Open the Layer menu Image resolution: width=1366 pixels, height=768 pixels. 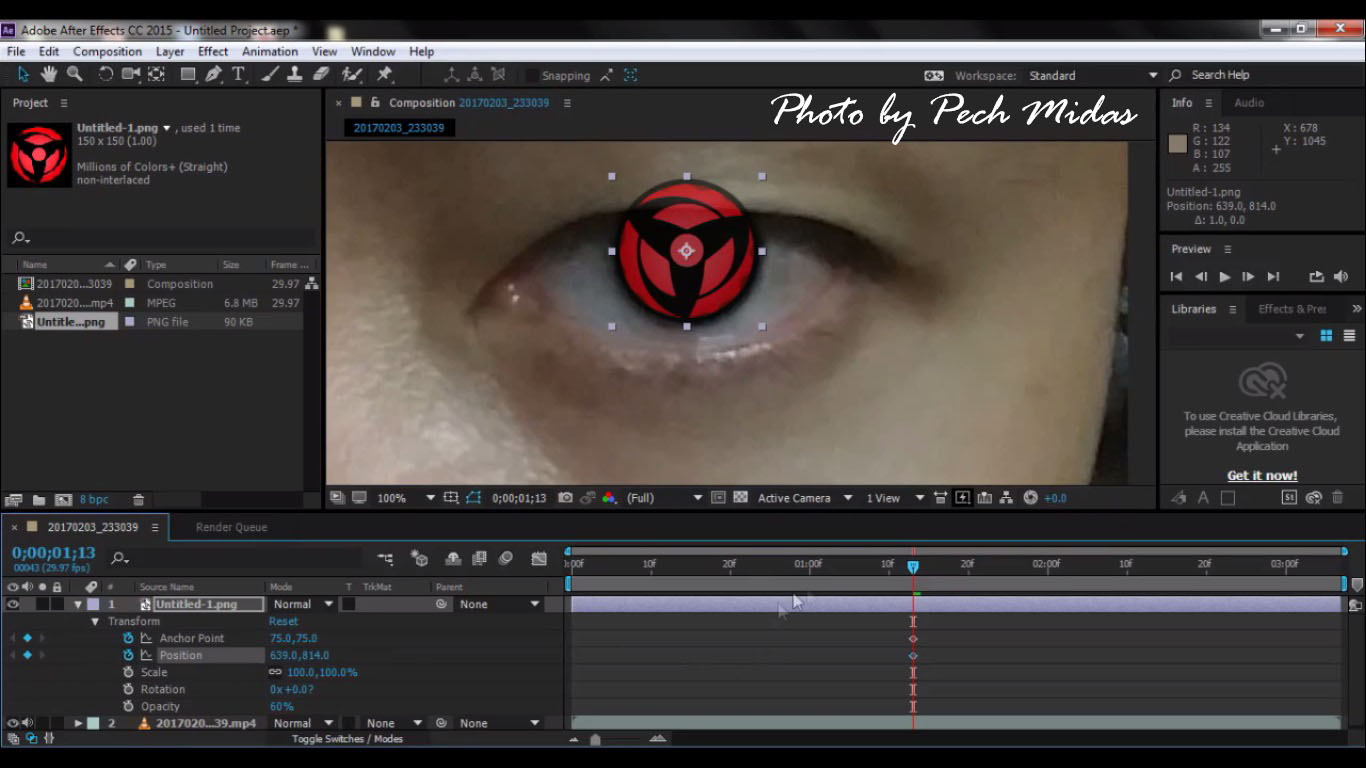(170, 51)
